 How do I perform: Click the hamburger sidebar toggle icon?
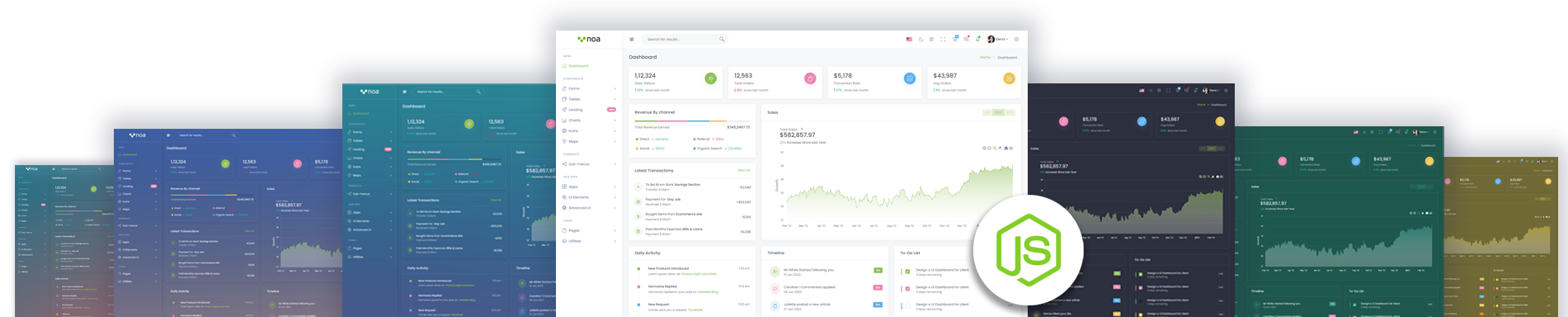click(632, 39)
